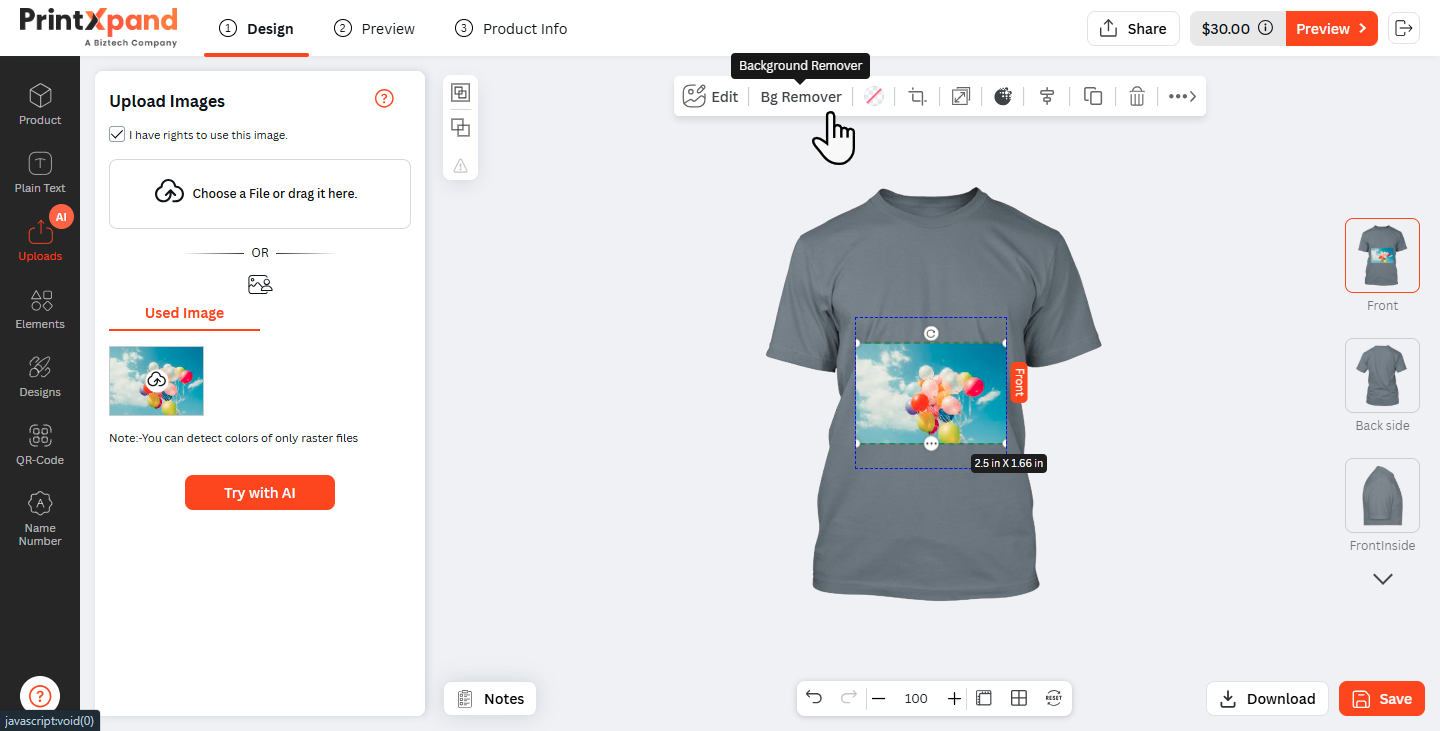
Task: Open the QR-Code sidebar tool
Action: [x=40, y=444]
